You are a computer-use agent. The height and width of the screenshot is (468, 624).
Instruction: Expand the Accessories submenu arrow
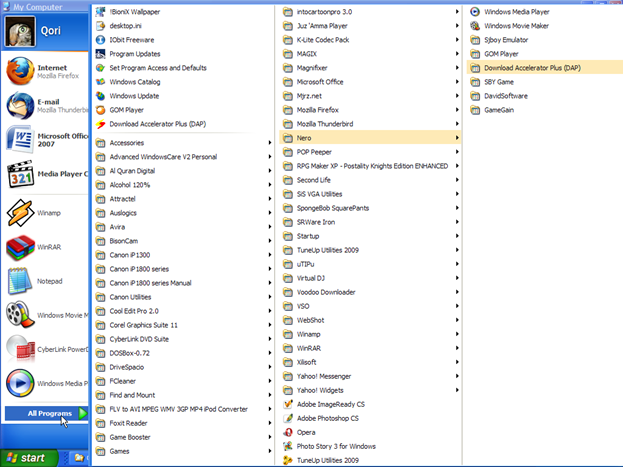[x=270, y=143]
